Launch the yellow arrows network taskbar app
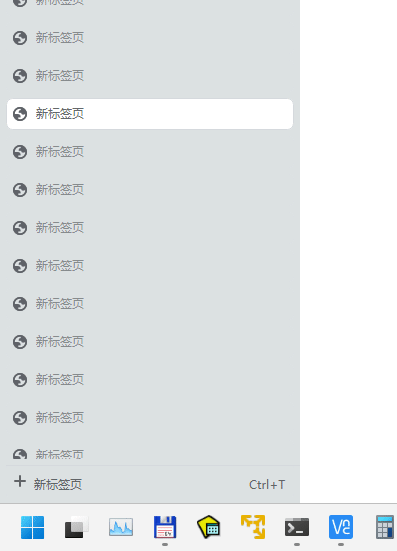397x551 pixels. click(x=253, y=527)
